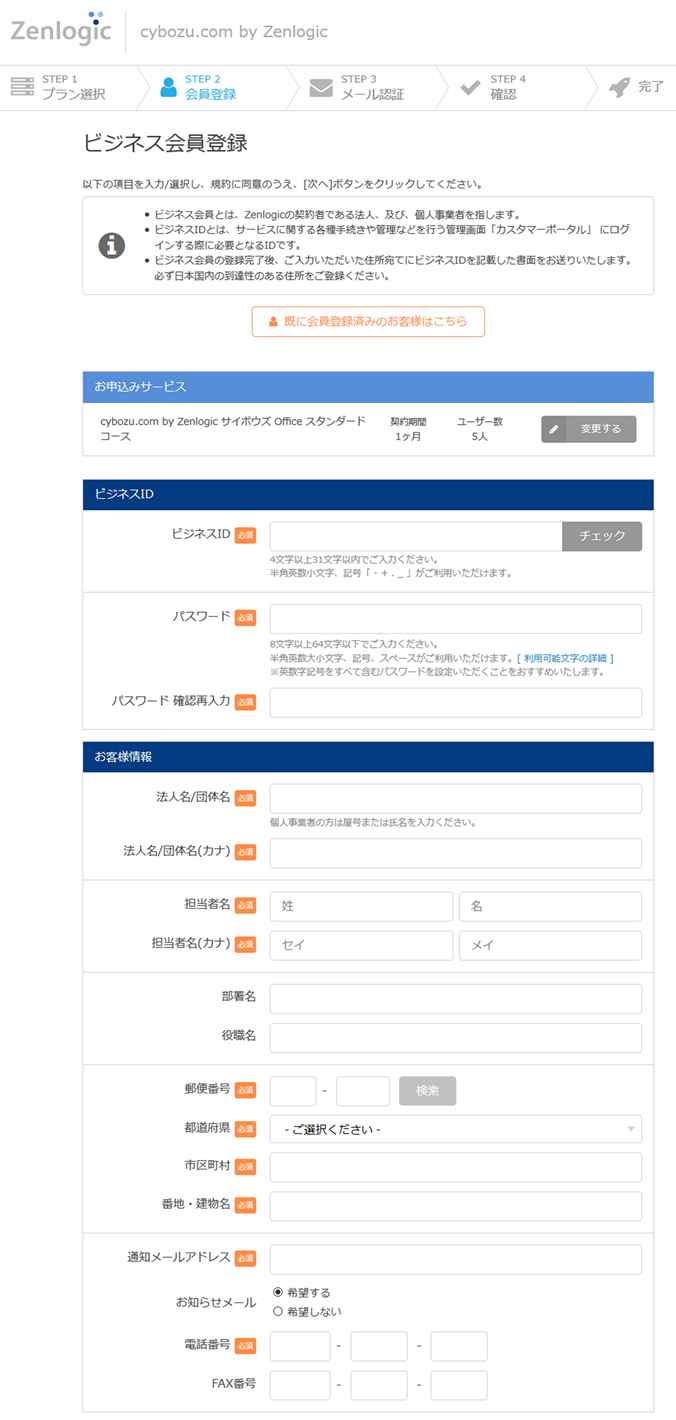Click 既に会員登録済みのお客様はこちら button

pyautogui.click(x=368, y=322)
